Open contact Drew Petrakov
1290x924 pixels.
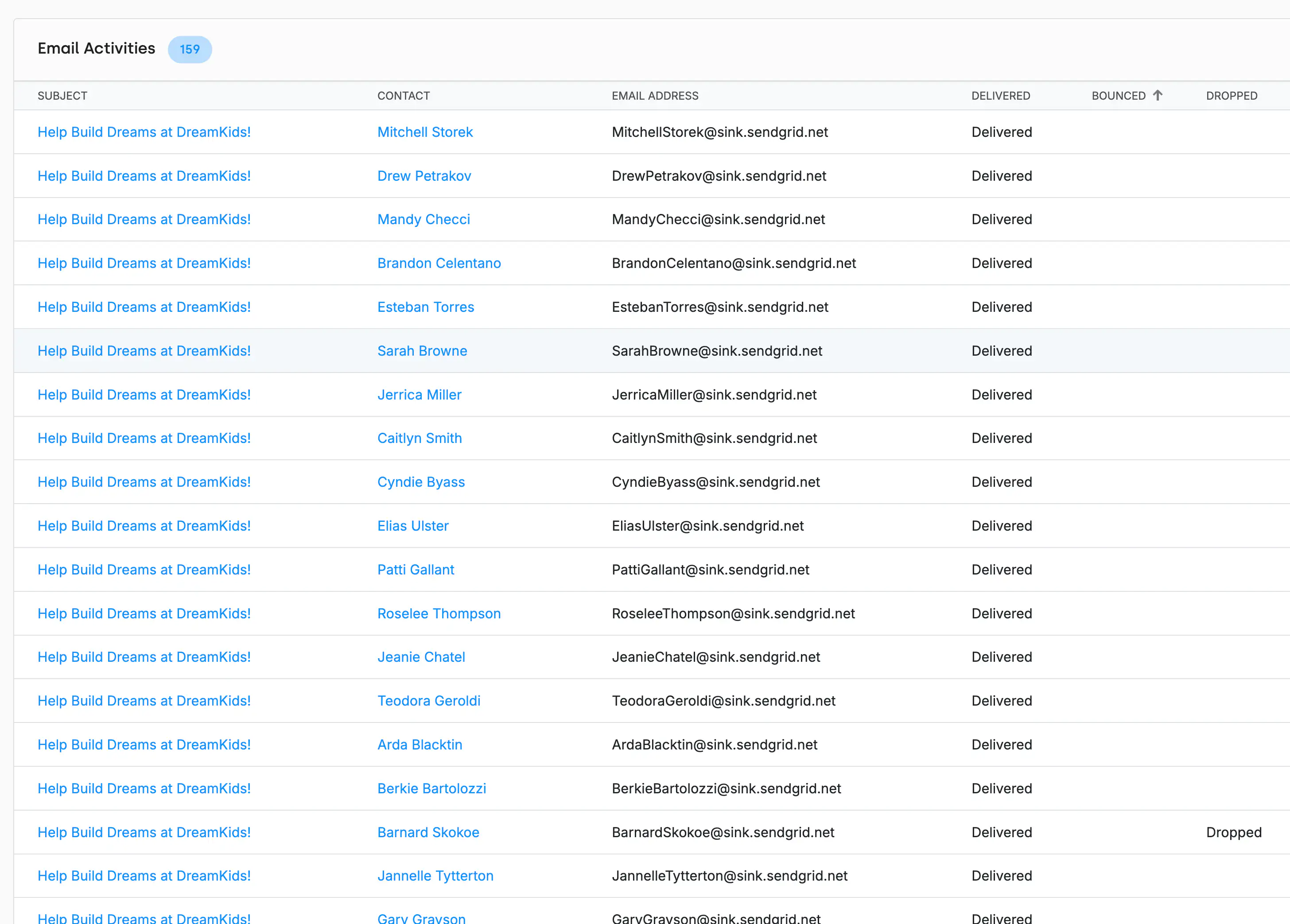424,176
